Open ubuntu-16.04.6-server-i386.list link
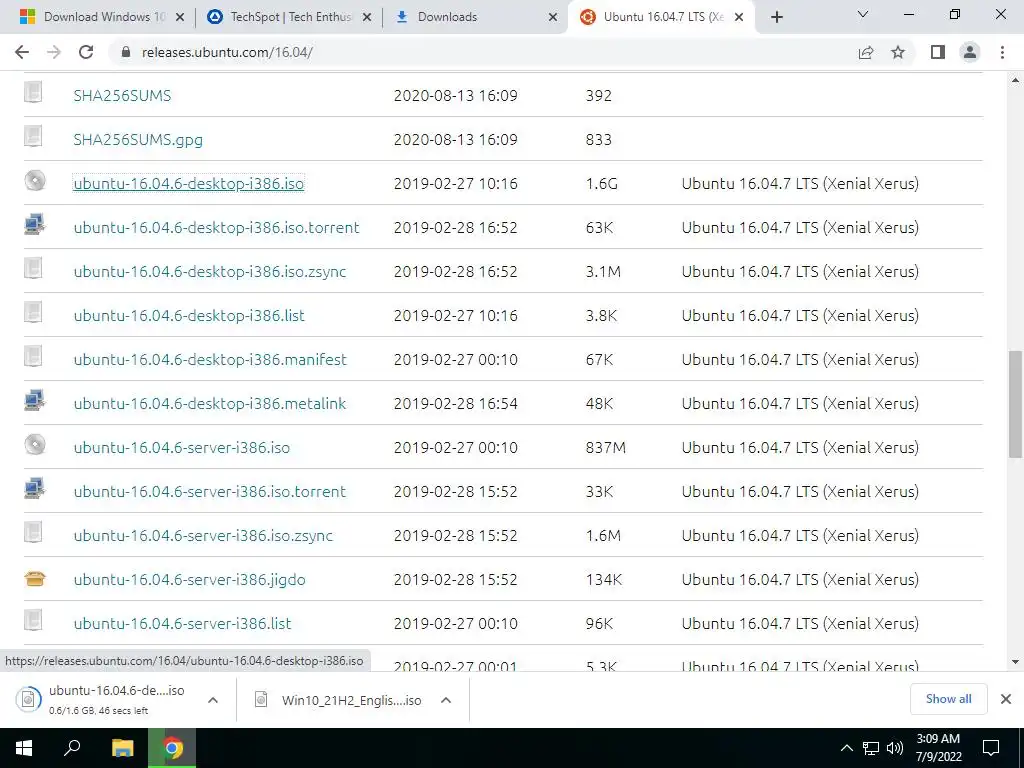 [x=182, y=623]
